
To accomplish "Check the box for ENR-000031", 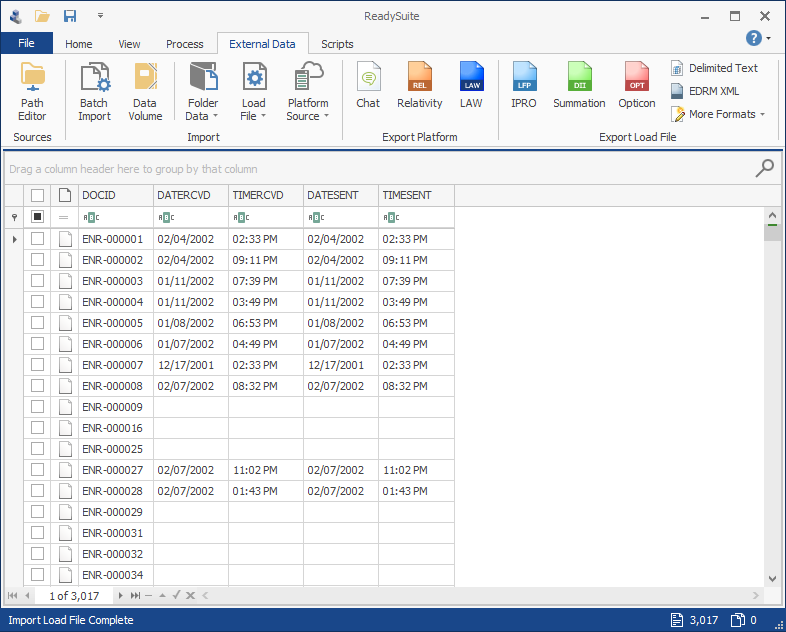I will tap(37, 533).
